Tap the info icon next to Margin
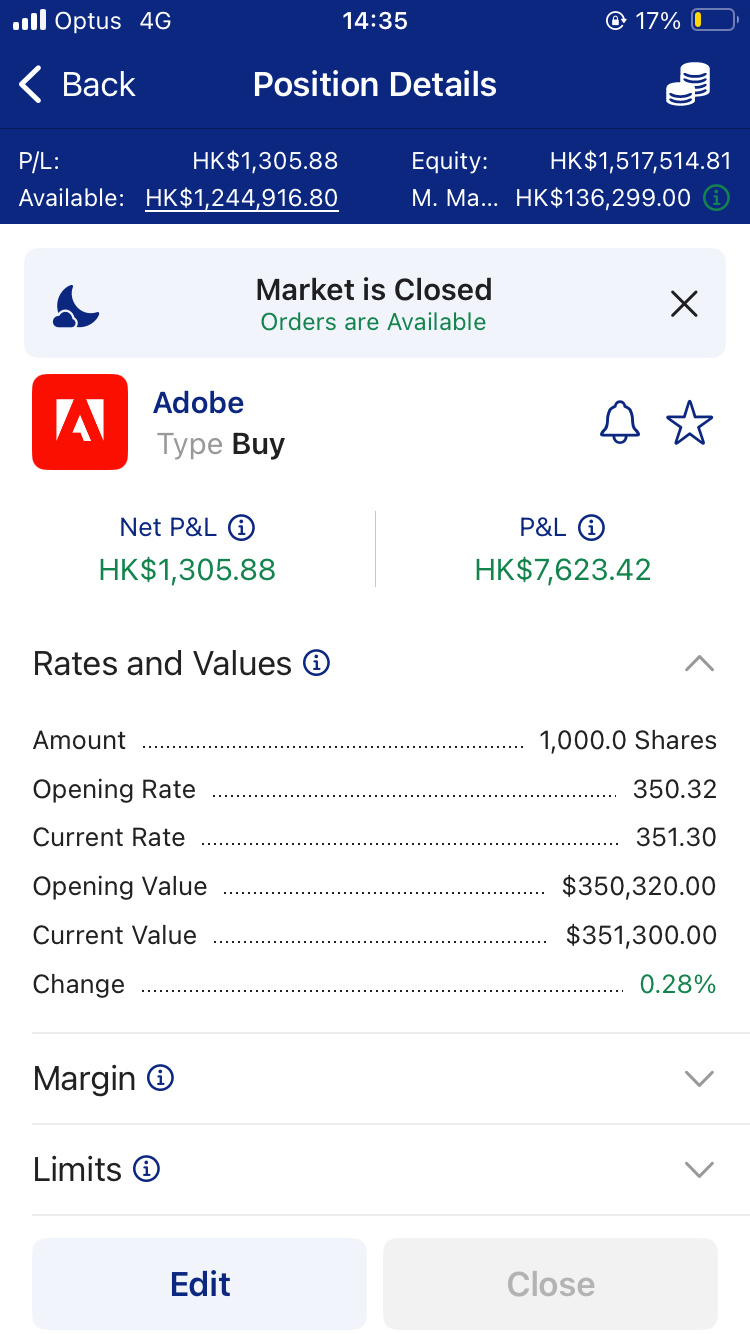 click(x=160, y=1078)
